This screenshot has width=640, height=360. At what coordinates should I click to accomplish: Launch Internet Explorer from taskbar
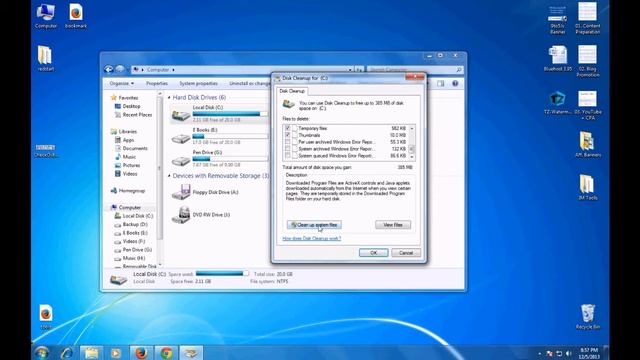67,353
